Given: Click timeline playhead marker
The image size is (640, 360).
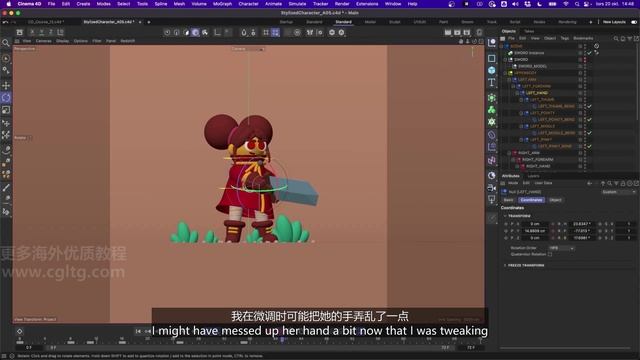Looking at the screenshot, I should click(282, 339).
